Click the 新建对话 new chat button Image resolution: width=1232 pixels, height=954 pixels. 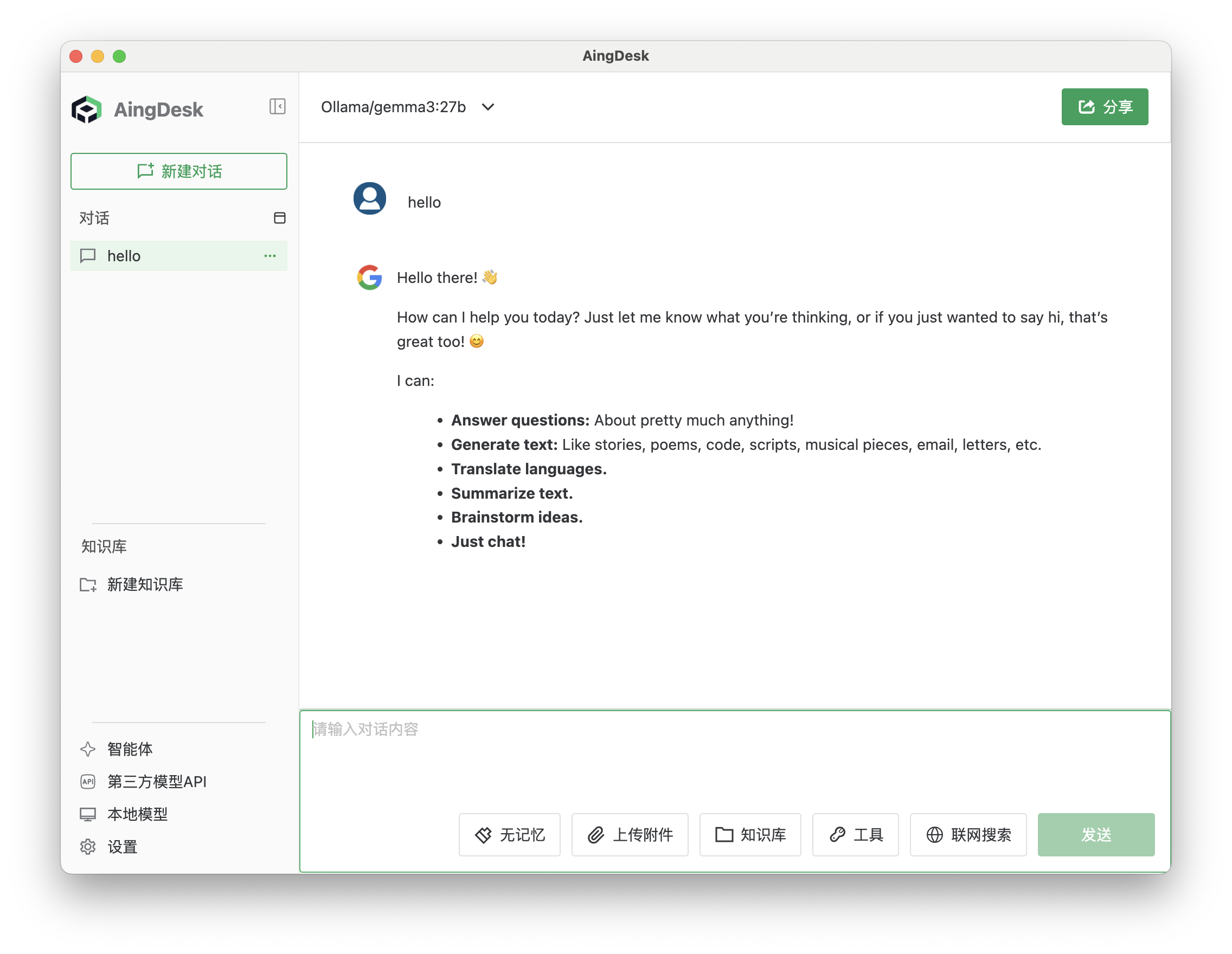click(x=179, y=171)
